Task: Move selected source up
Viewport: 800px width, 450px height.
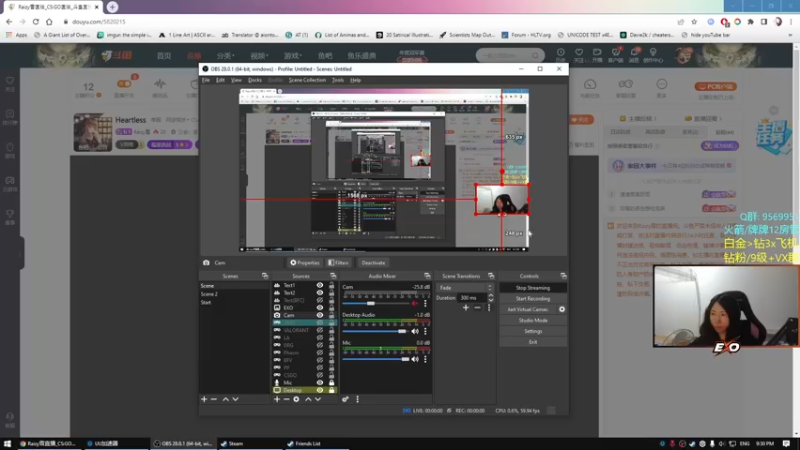Action: (x=308, y=399)
